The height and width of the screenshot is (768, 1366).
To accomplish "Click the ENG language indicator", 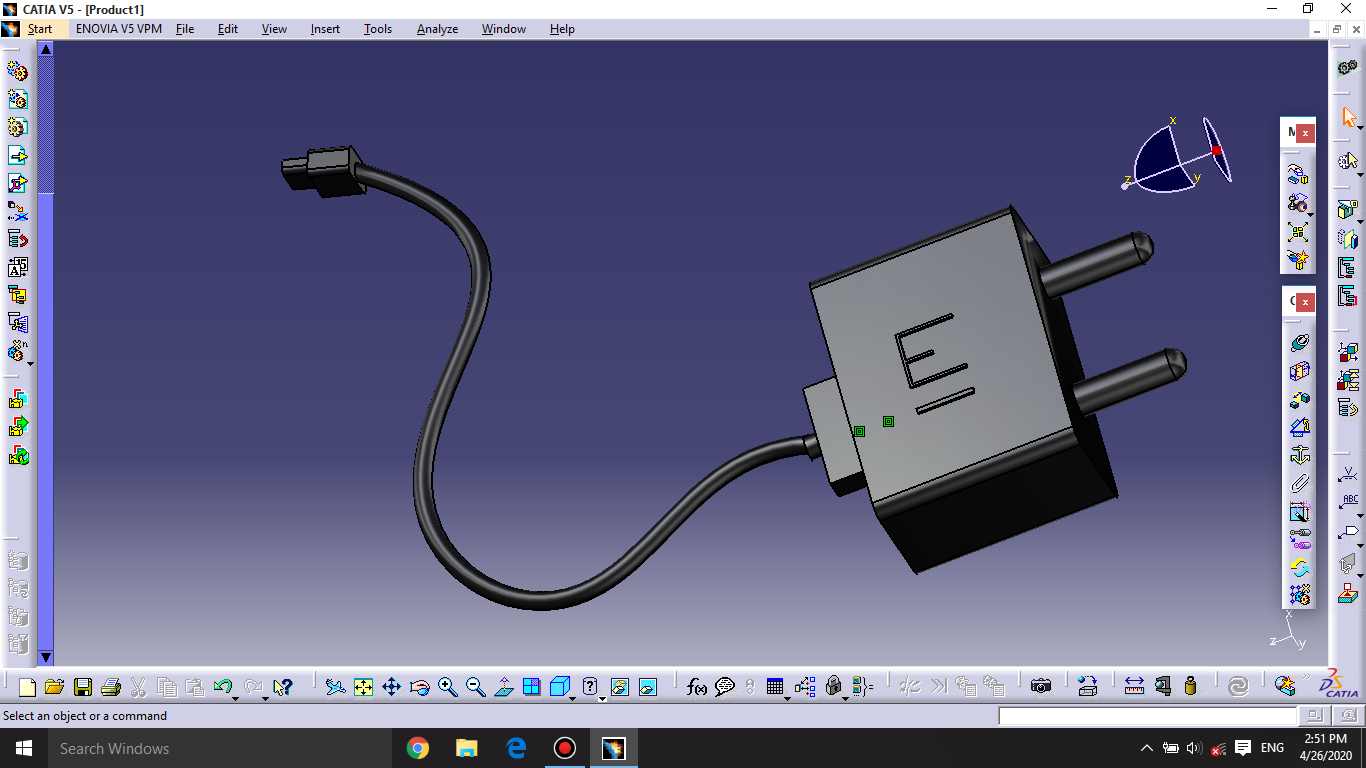I will pyautogui.click(x=1272, y=748).
